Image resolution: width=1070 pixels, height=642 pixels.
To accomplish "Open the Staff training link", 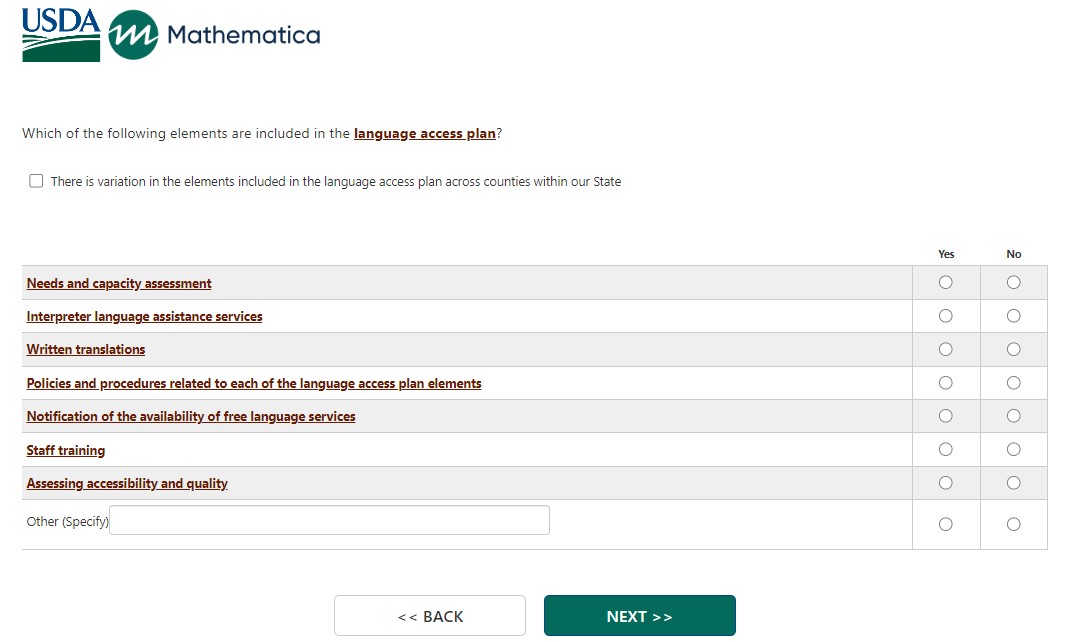I will point(66,451).
